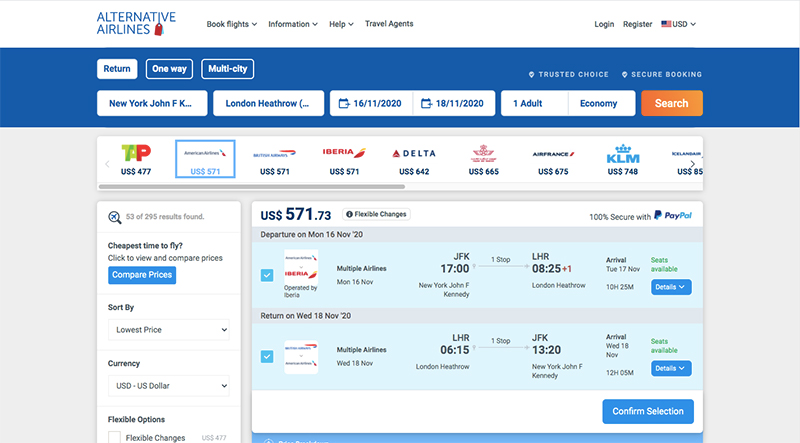Open the Economy cabin class selector
Viewport: 800px width, 443px height.
tap(602, 103)
